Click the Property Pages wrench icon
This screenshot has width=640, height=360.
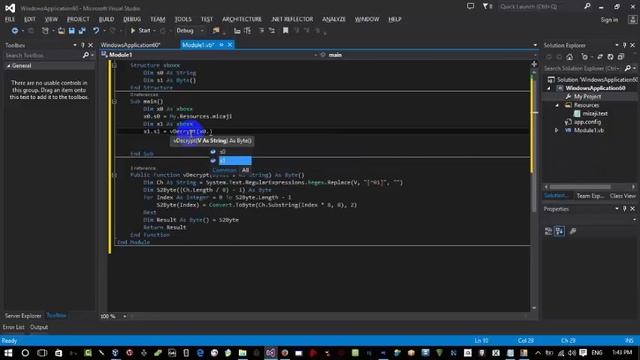(x=573, y=231)
